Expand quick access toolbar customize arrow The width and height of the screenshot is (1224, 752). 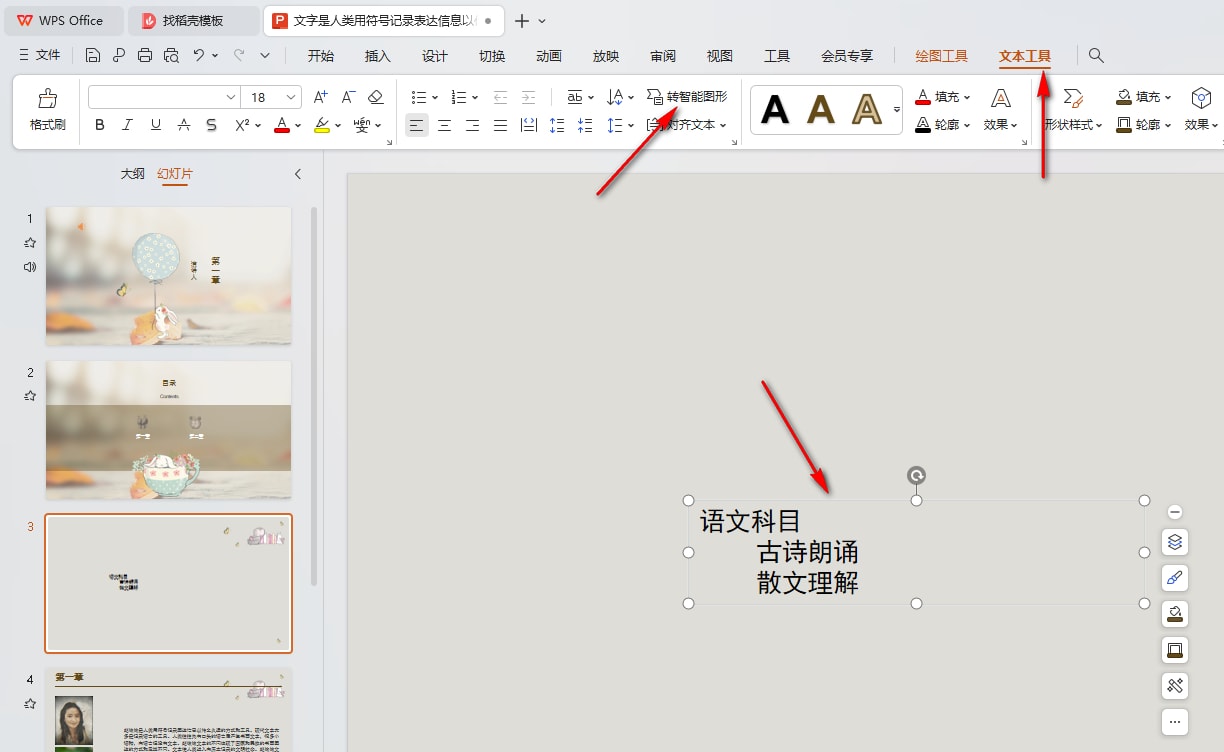point(265,56)
